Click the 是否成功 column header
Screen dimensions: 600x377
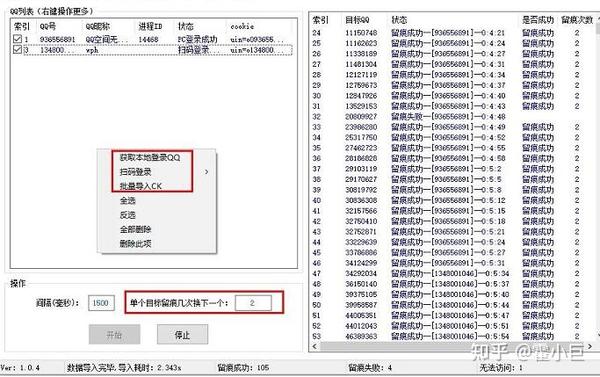pyautogui.click(x=538, y=20)
